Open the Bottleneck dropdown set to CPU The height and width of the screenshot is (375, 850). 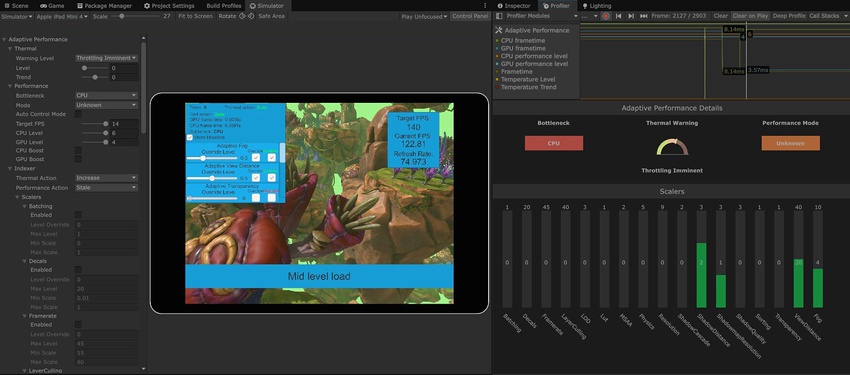click(x=106, y=95)
